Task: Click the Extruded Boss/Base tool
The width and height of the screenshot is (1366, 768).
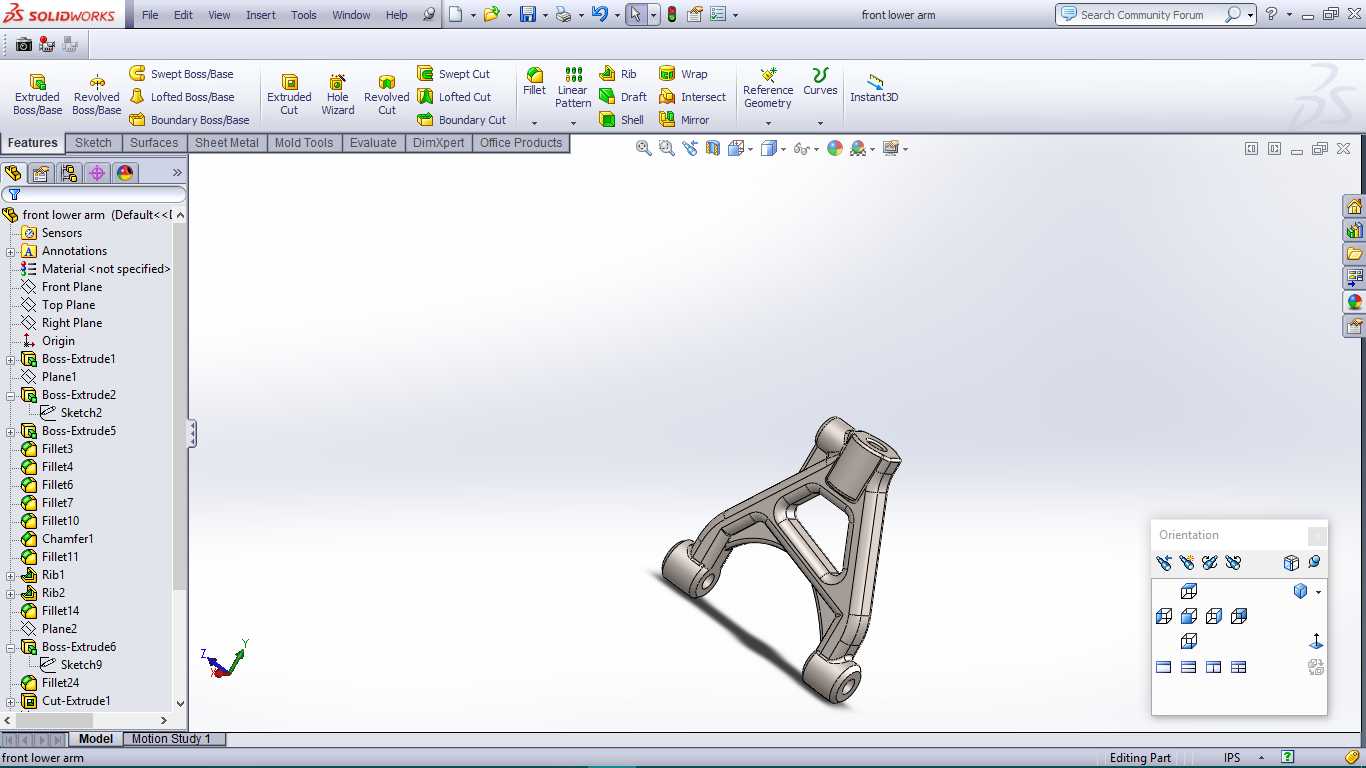Action: pyautogui.click(x=37, y=95)
